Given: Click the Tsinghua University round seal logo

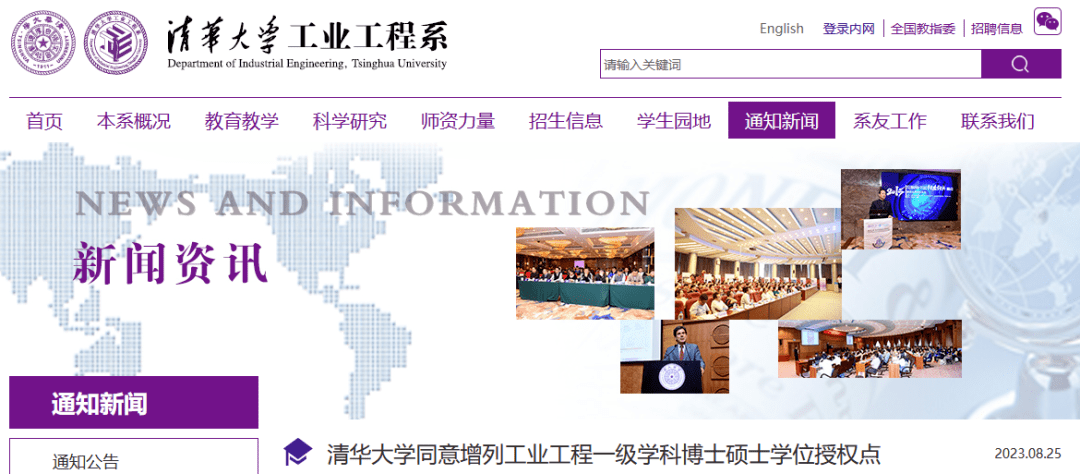Looking at the screenshot, I should pos(43,44).
